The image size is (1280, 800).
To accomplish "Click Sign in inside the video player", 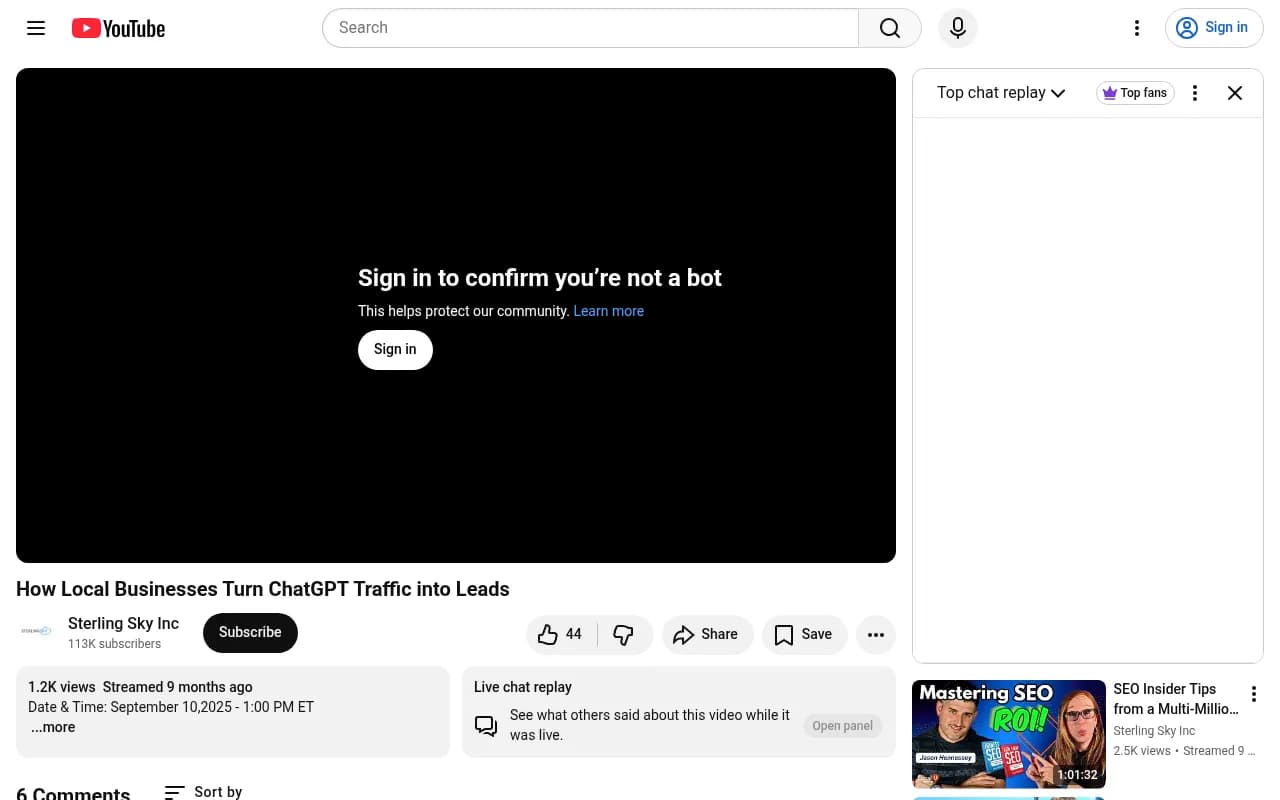I will [x=395, y=349].
